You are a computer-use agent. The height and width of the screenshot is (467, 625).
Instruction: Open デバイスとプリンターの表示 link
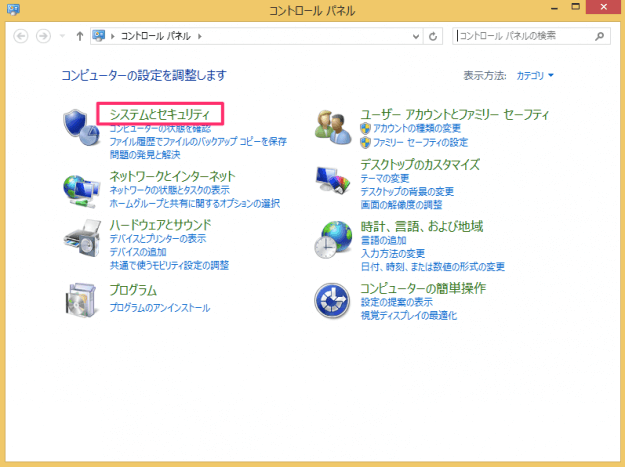(x=158, y=239)
